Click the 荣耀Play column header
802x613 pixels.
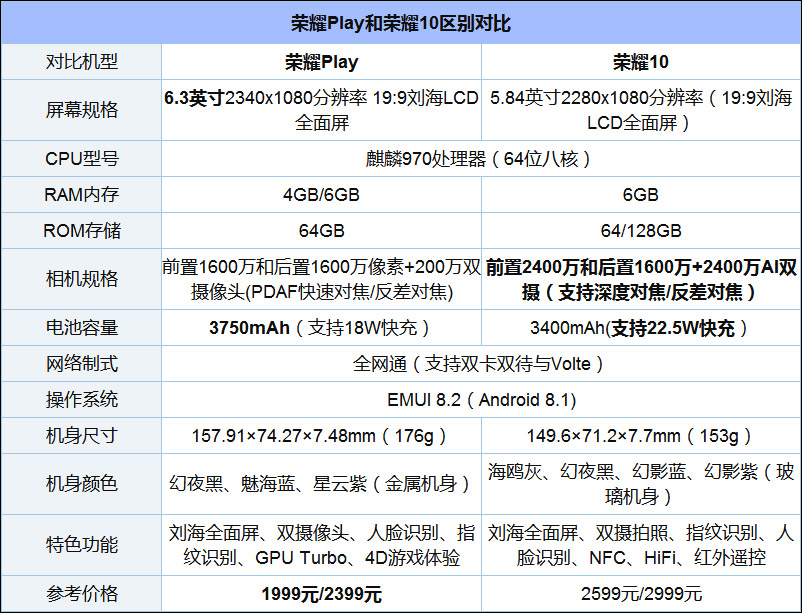322,62
